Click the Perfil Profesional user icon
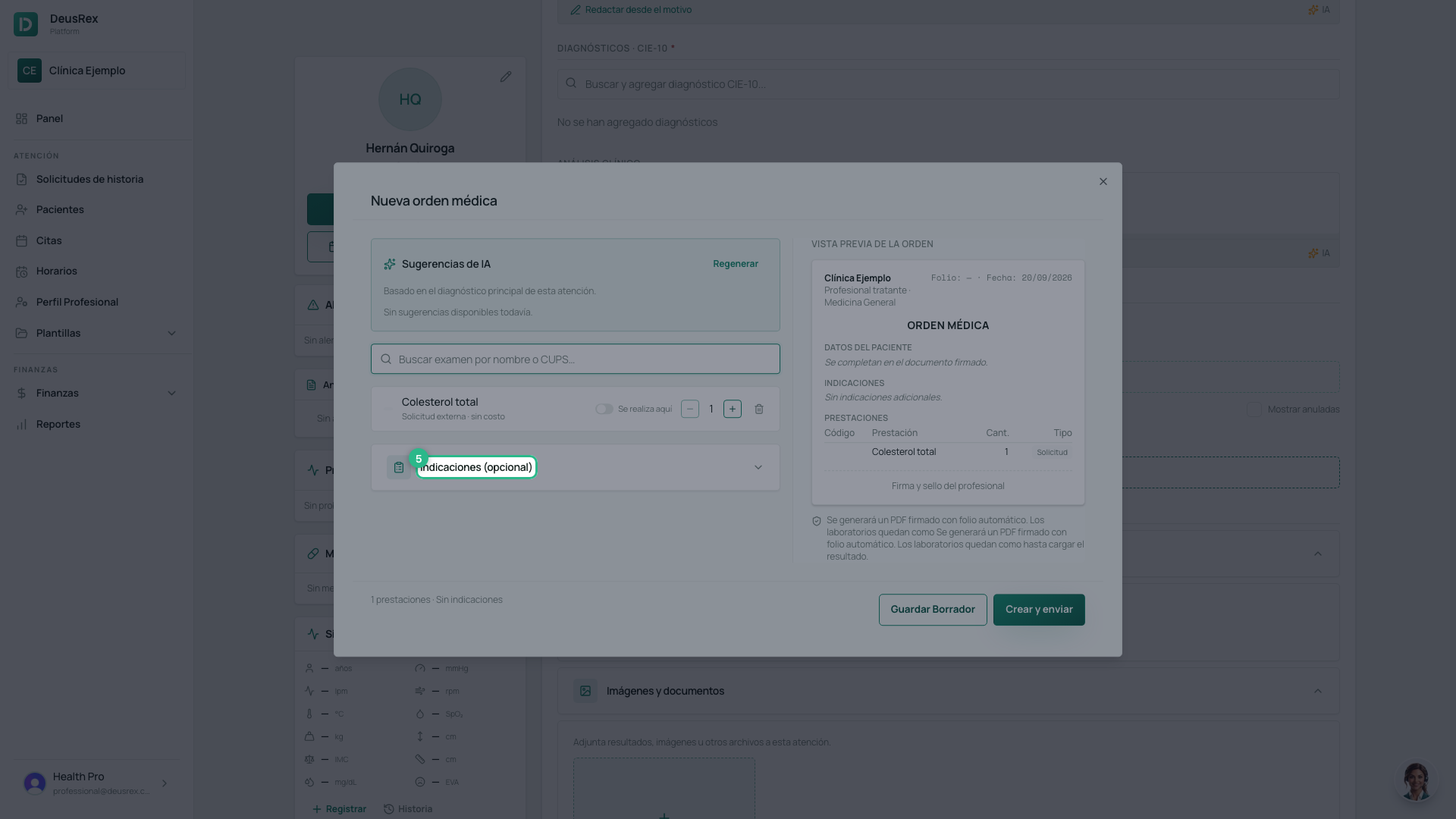Viewport: 1456px width, 819px height. (x=21, y=302)
